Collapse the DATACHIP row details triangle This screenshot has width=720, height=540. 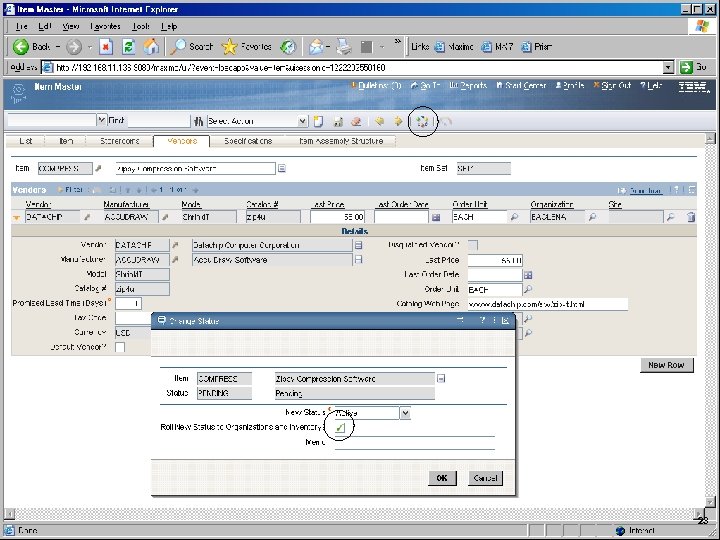click(x=17, y=218)
